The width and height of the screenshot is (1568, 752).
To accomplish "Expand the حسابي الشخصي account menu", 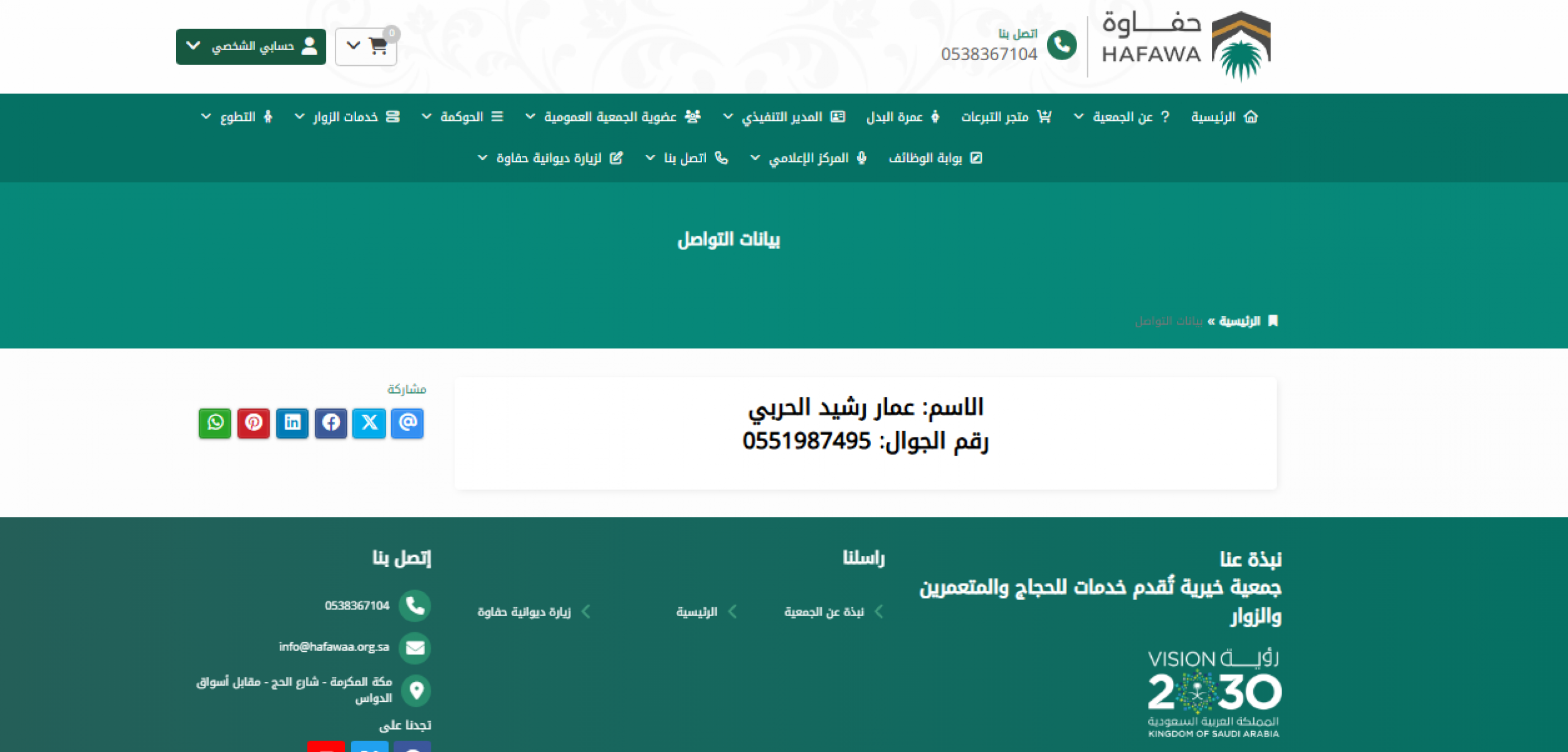I will pyautogui.click(x=251, y=46).
